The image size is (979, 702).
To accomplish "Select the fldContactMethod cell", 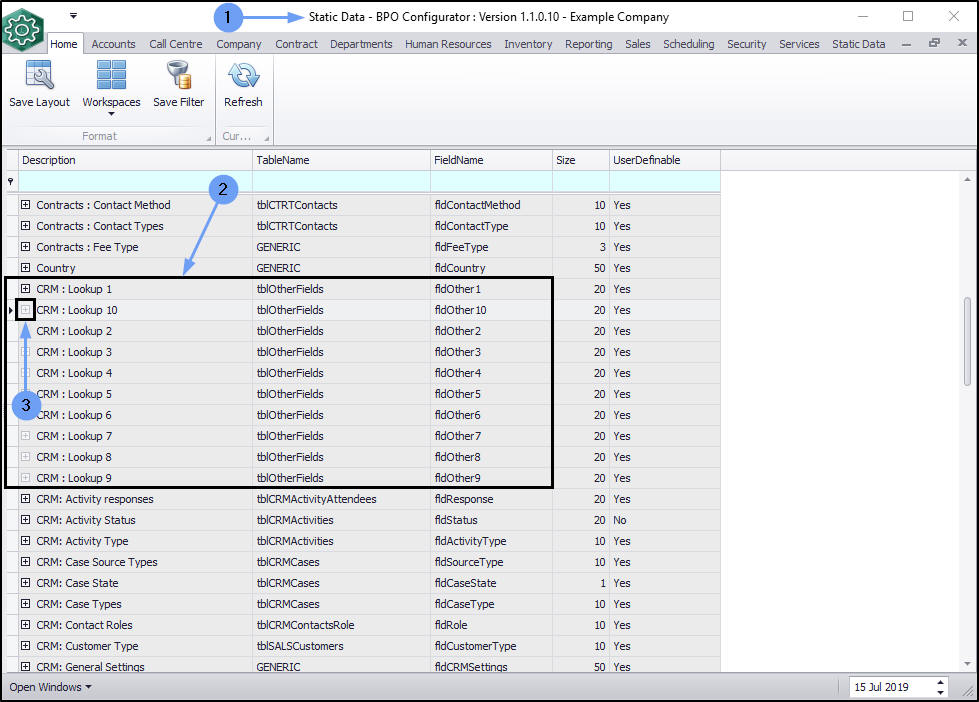I will coord(491,205).
